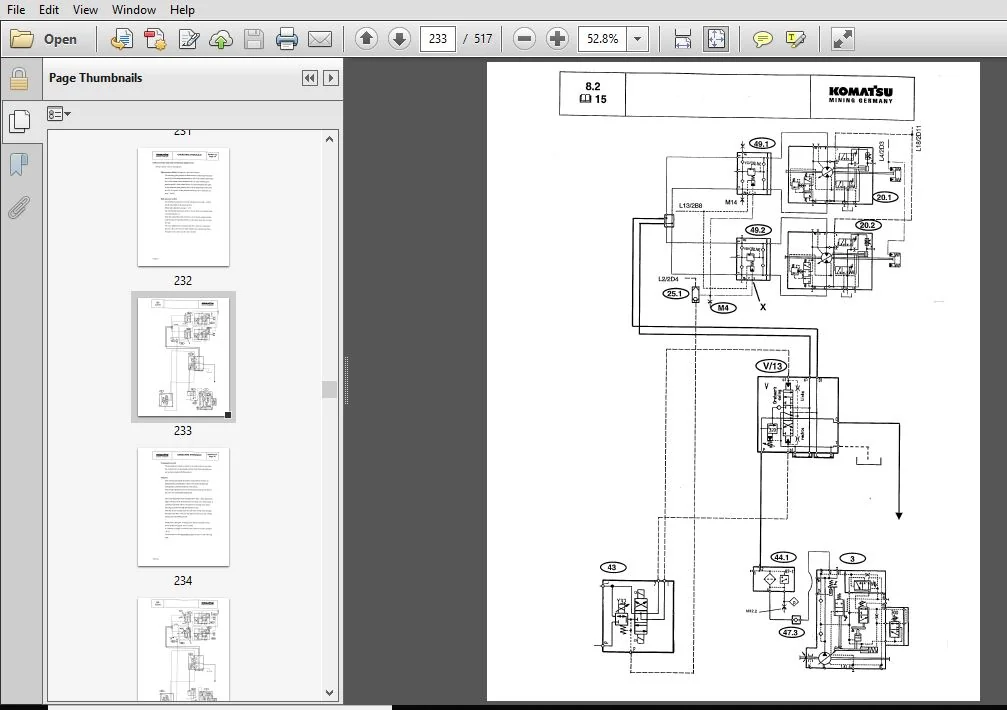Click the L13/2B8 line label
The height and width of the screenshot is (710, 1007).
point(690,205)
